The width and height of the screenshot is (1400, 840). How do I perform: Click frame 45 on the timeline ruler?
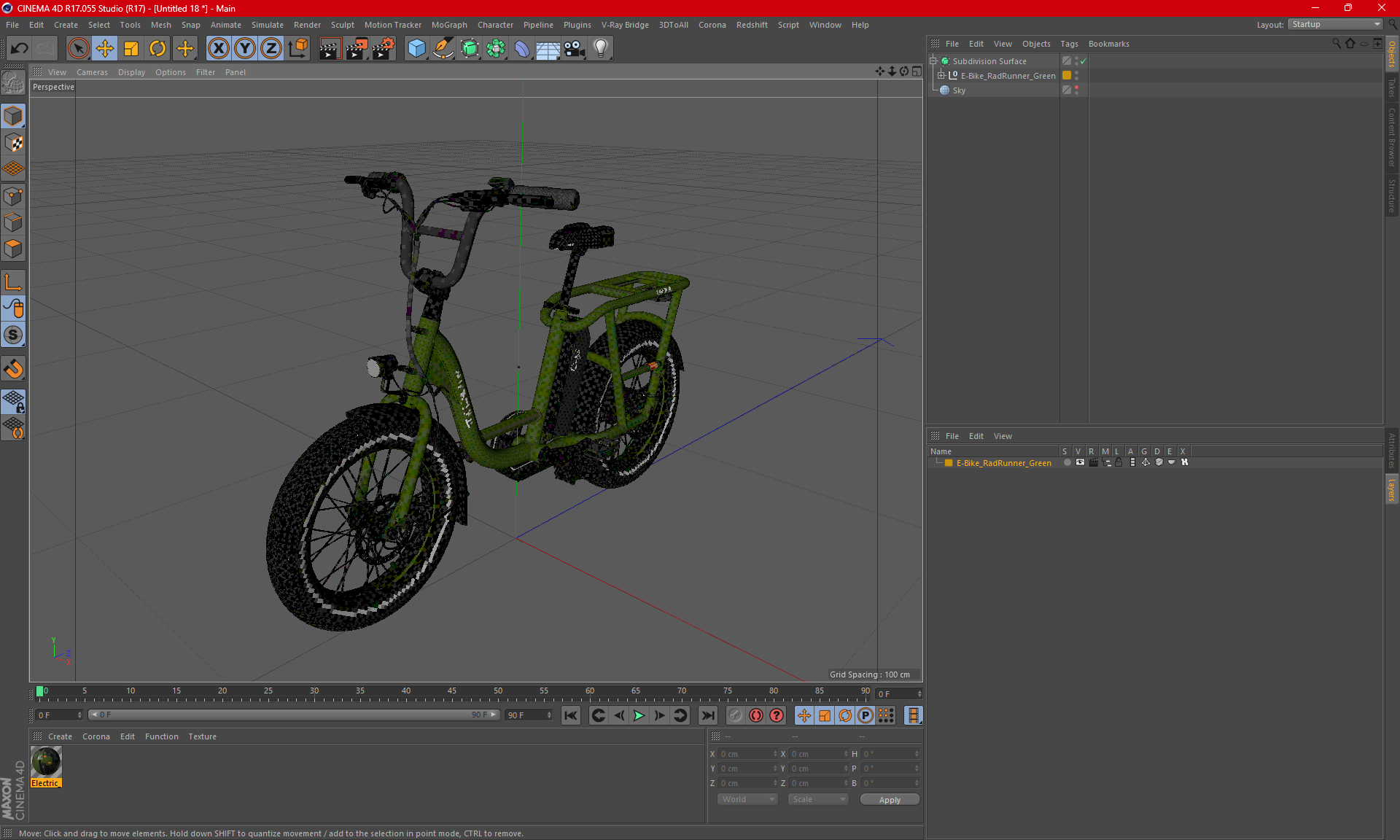(452, 691)
